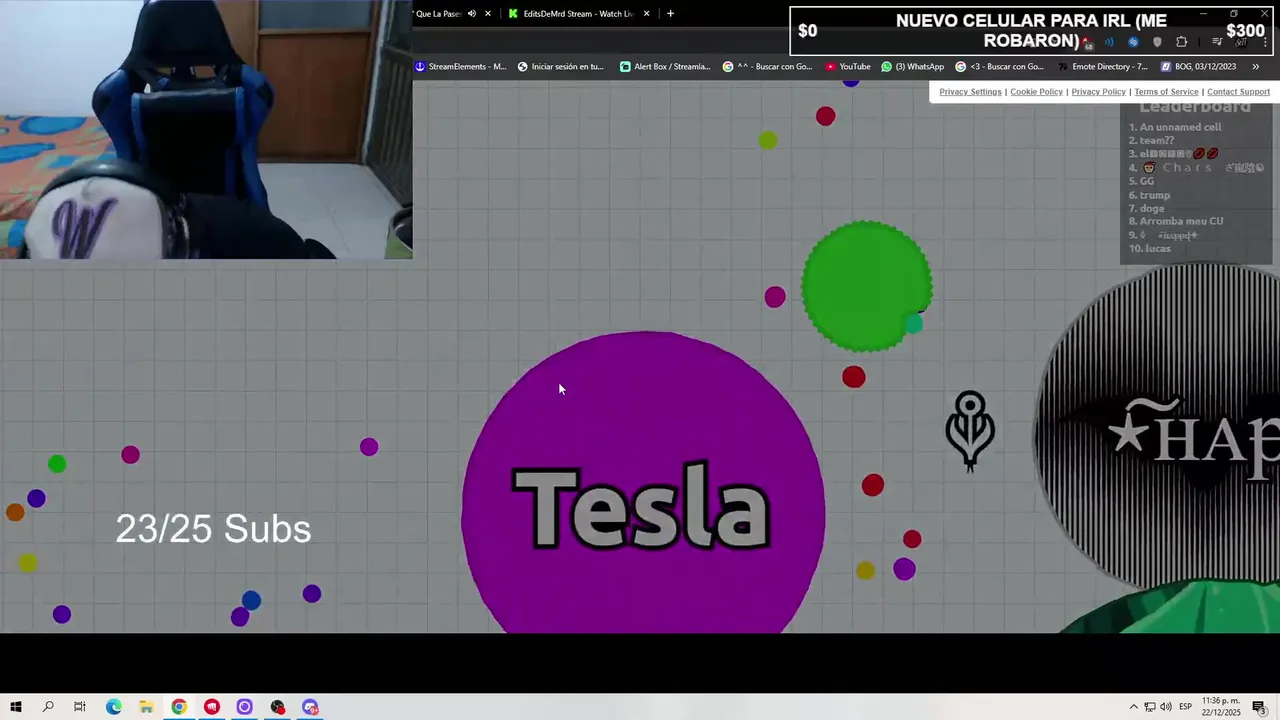Viewport: 1280px width, 720px height.
Task: Open the 'Iniciar sesión en tu...' bookmark
Action: click(561, 67)
